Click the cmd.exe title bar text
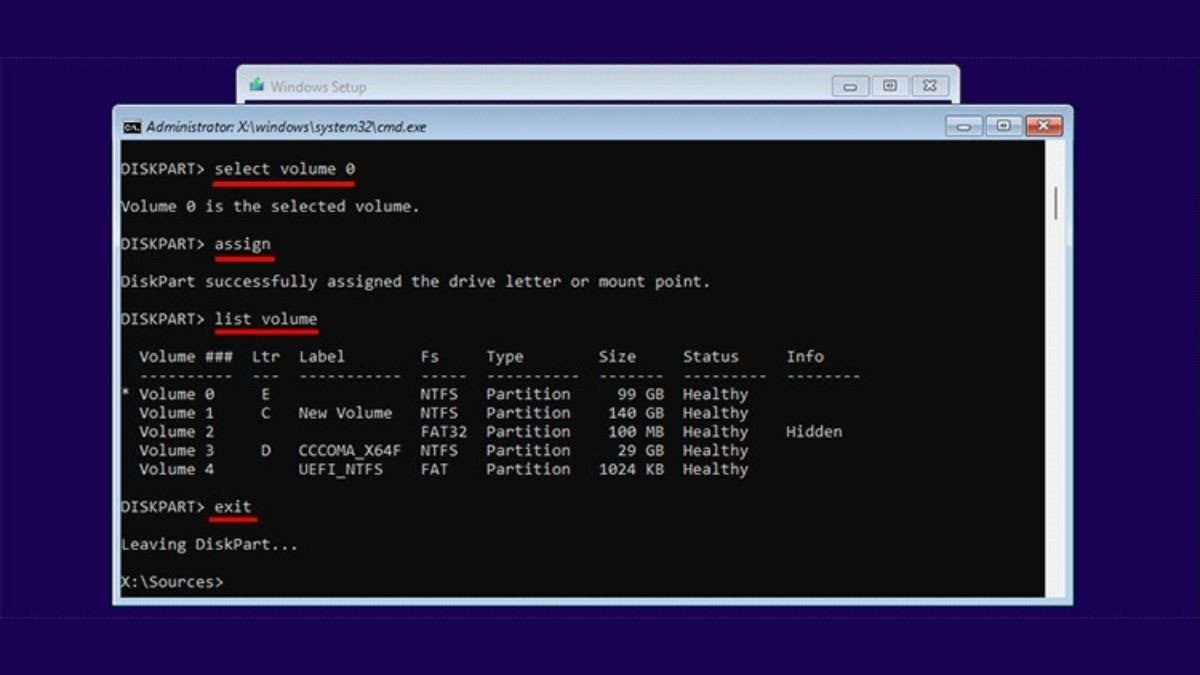This screenshot has height=675, width=1200. [x=286, y=127]
